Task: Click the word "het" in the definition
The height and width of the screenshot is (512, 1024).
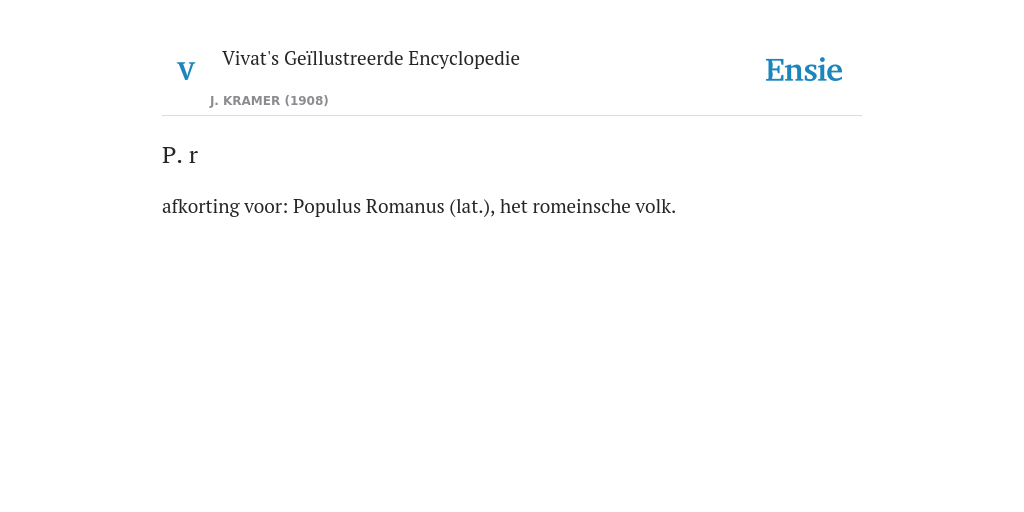Action: pos(514,206)
